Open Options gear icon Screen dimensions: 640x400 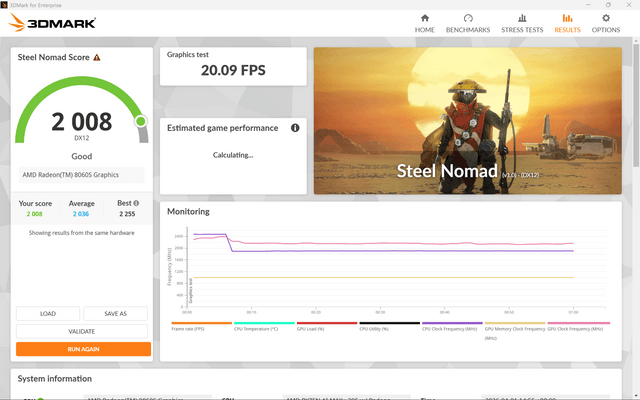tap(606, 18)
